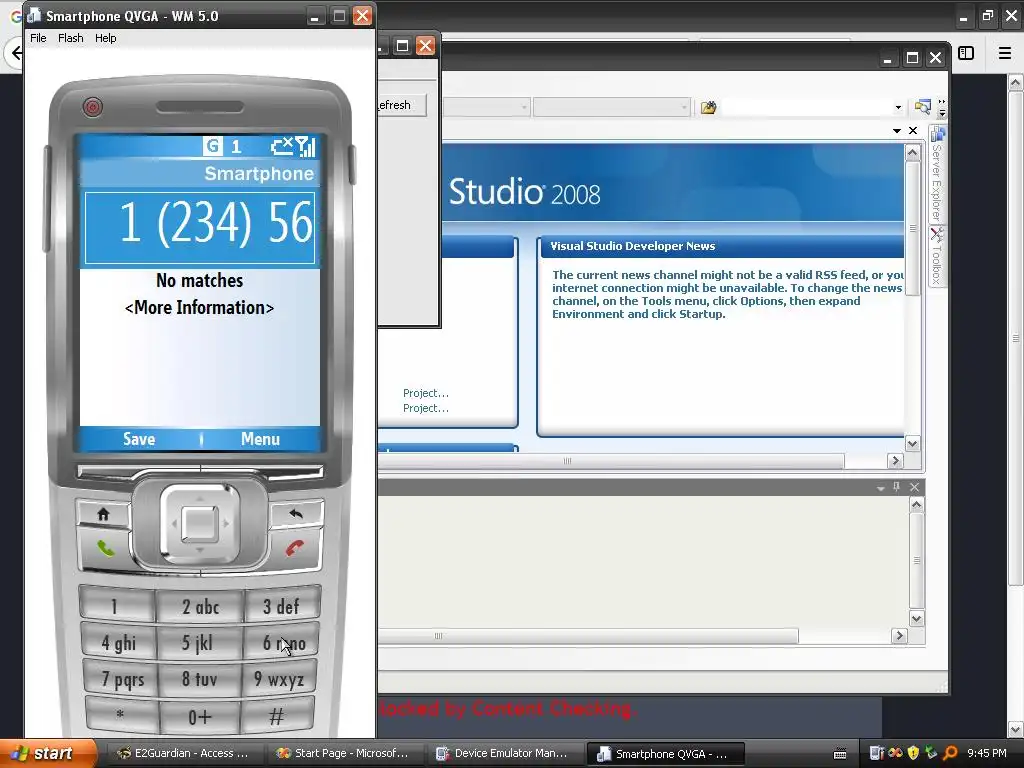Click the browser sidebar panel icon

(x=966, y=53)
